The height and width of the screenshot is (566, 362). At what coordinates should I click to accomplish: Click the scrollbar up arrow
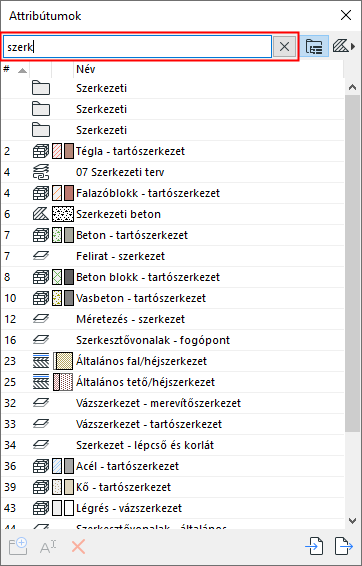(x=353, y=87)
